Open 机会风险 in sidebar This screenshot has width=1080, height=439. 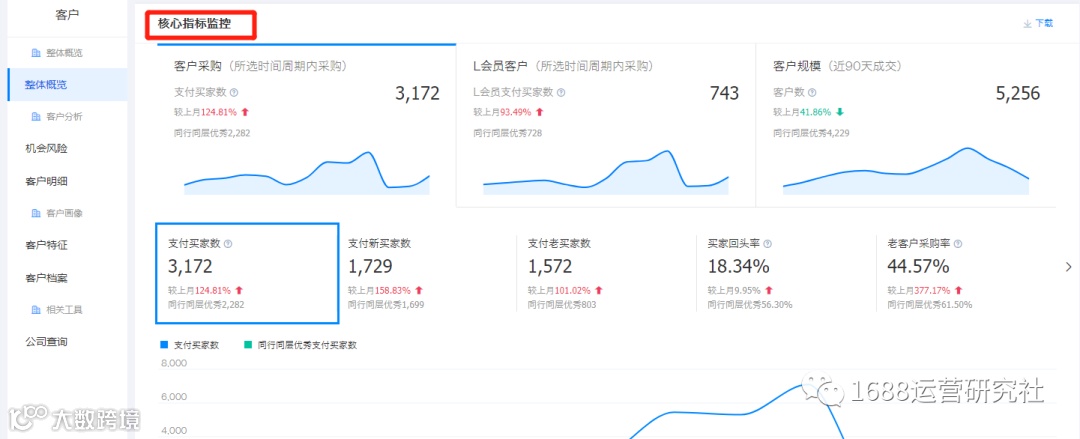[46, 148]
